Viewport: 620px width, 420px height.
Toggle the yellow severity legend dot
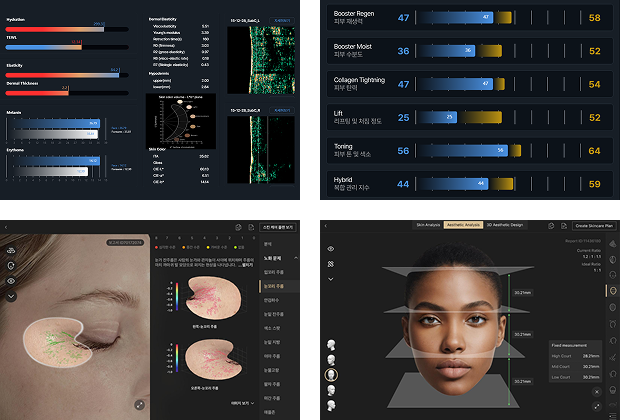pyautogui.click(x=208, y=247)
